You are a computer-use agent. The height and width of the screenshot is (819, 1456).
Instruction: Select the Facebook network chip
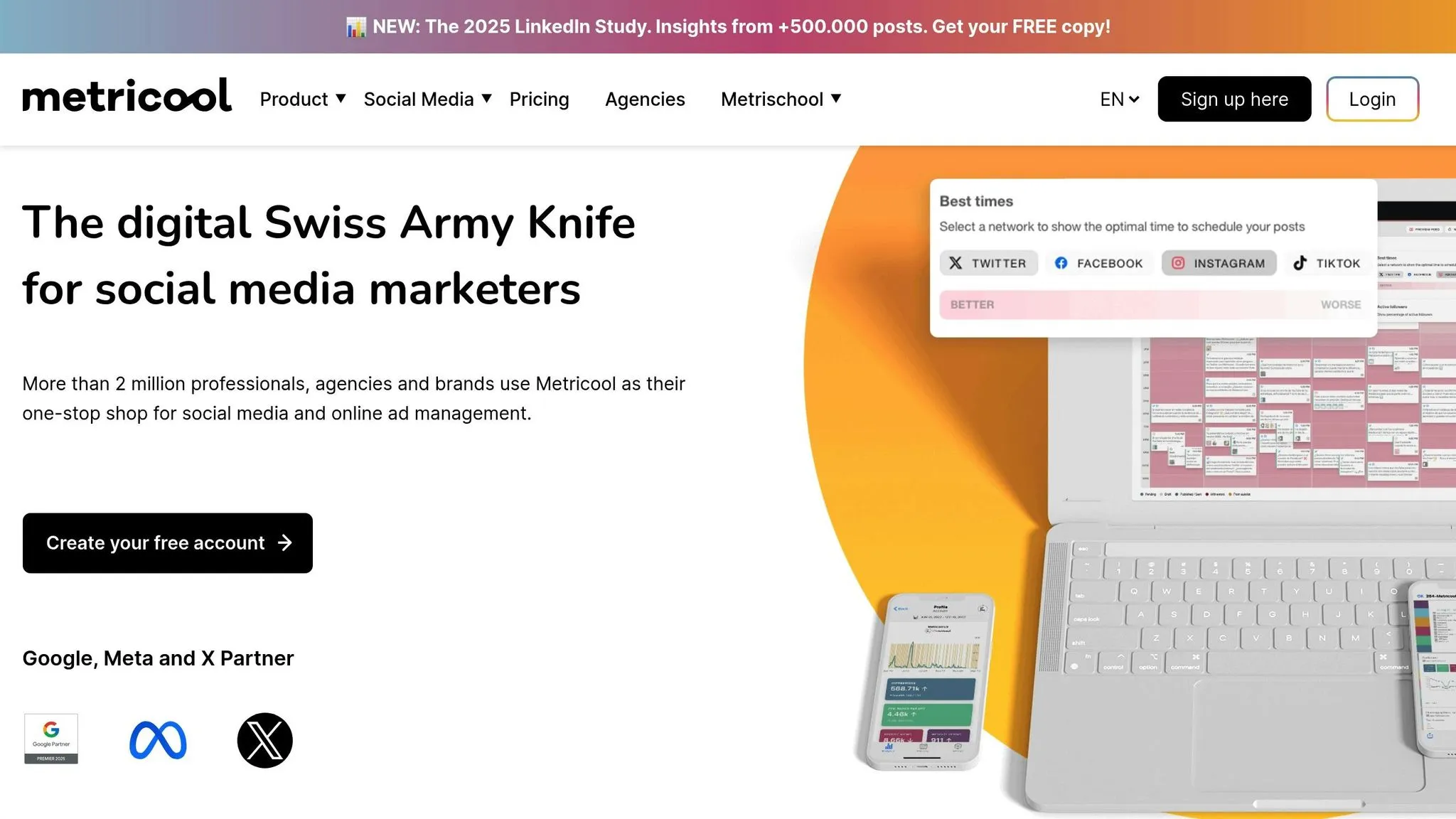tap(1099, 263)
